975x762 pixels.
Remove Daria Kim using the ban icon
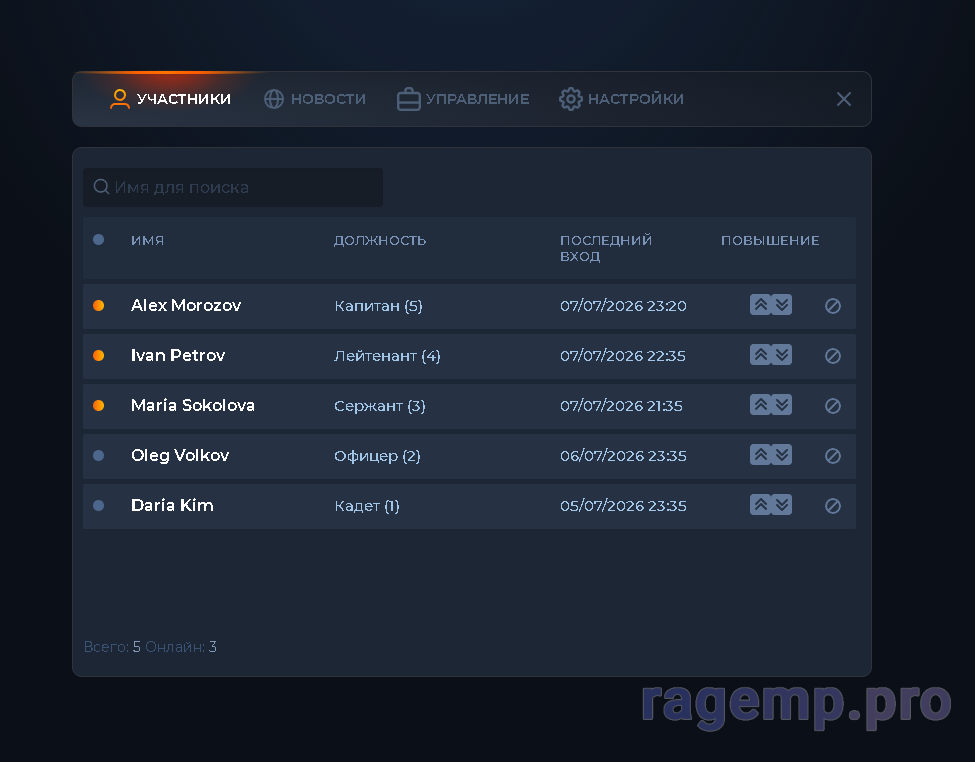point(833,506)
